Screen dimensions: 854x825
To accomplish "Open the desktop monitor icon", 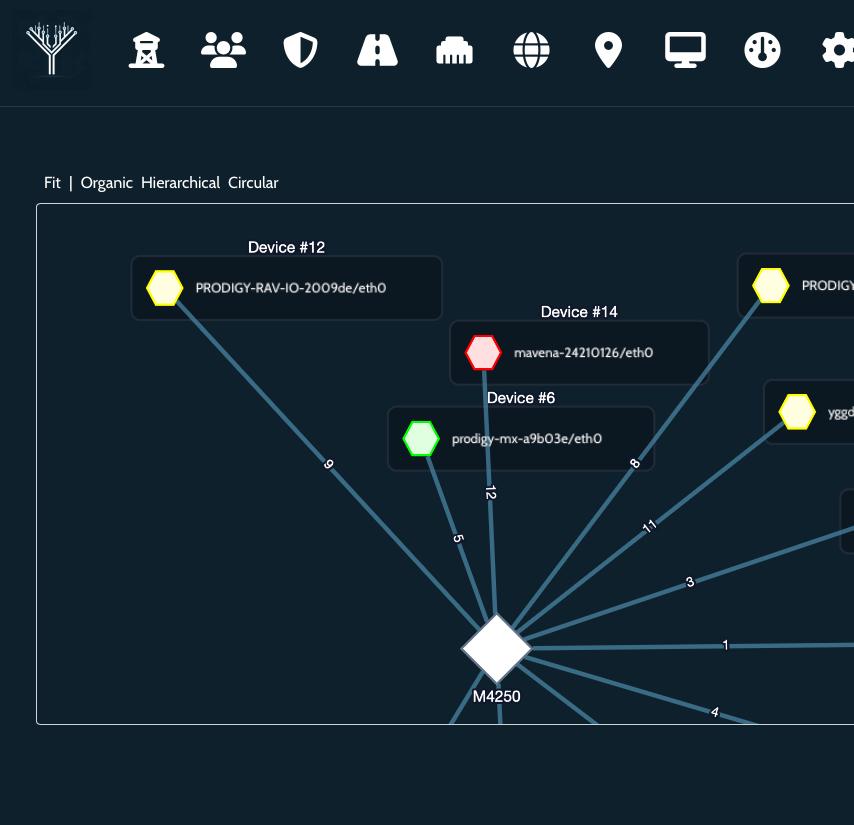I will tap(686, 49).
